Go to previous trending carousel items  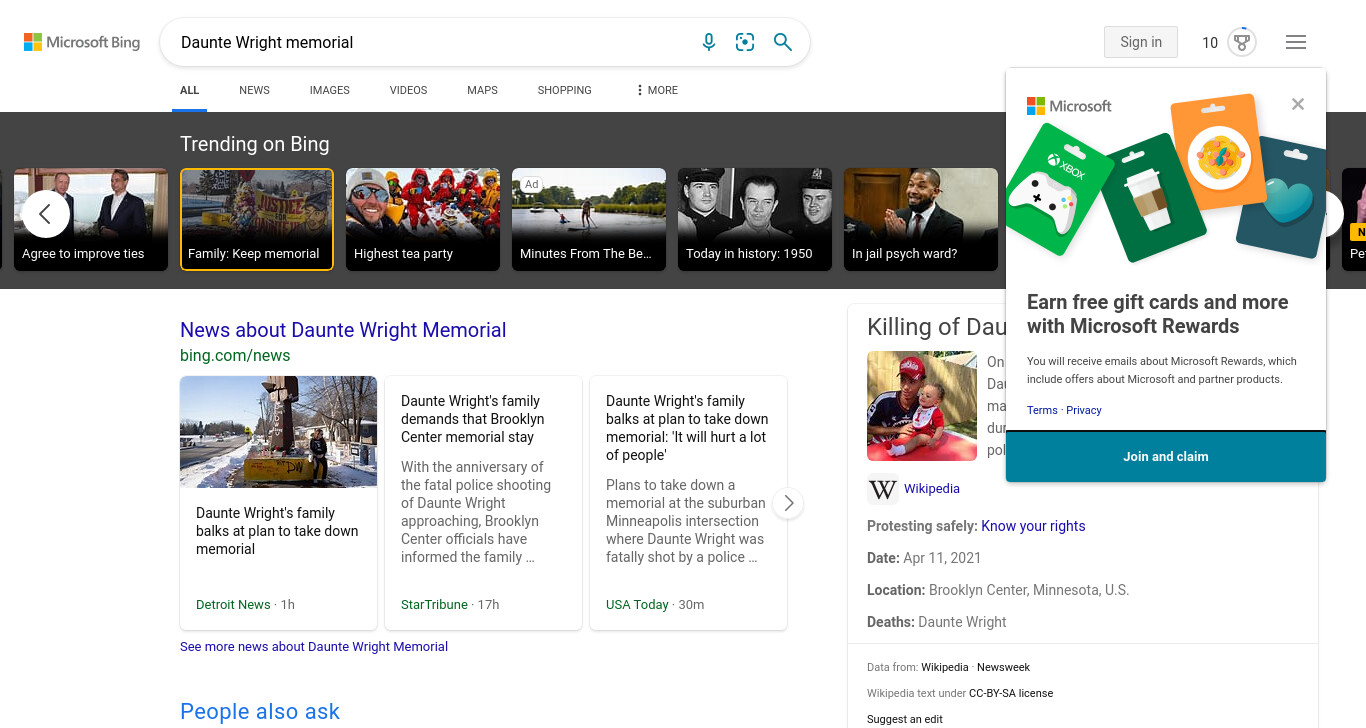(x=45, y=214)
